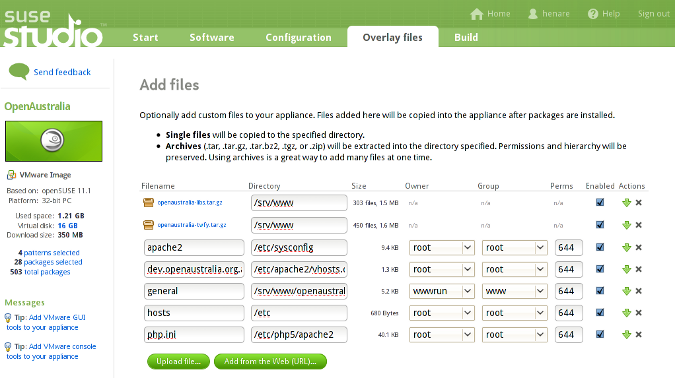Open Group dropdown for dev.openaustralia.org
The width and height of the screenshot is (675, 378).
[x=514, y=270]
